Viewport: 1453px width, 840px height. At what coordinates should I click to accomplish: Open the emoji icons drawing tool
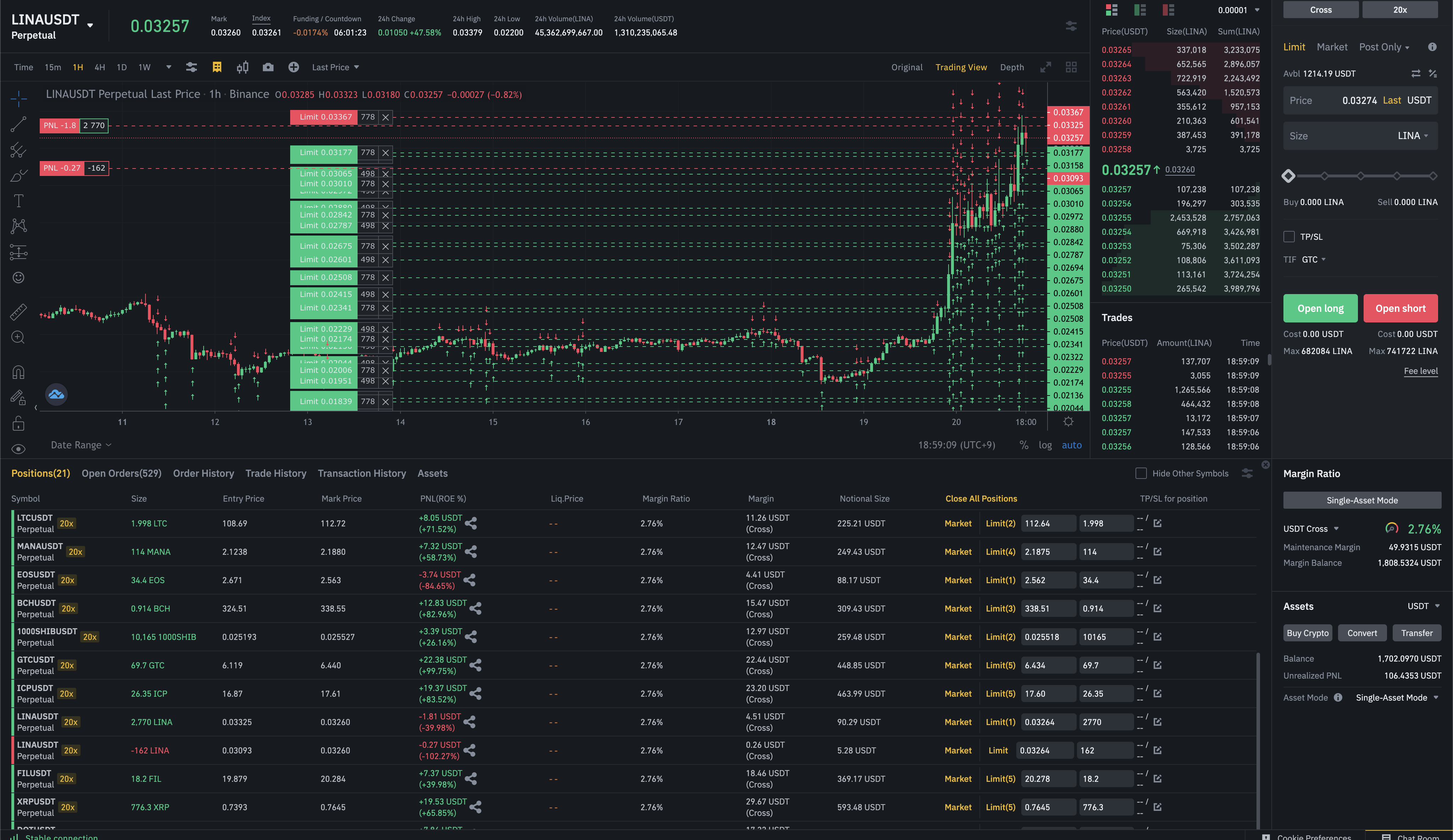tap(18, 278)
